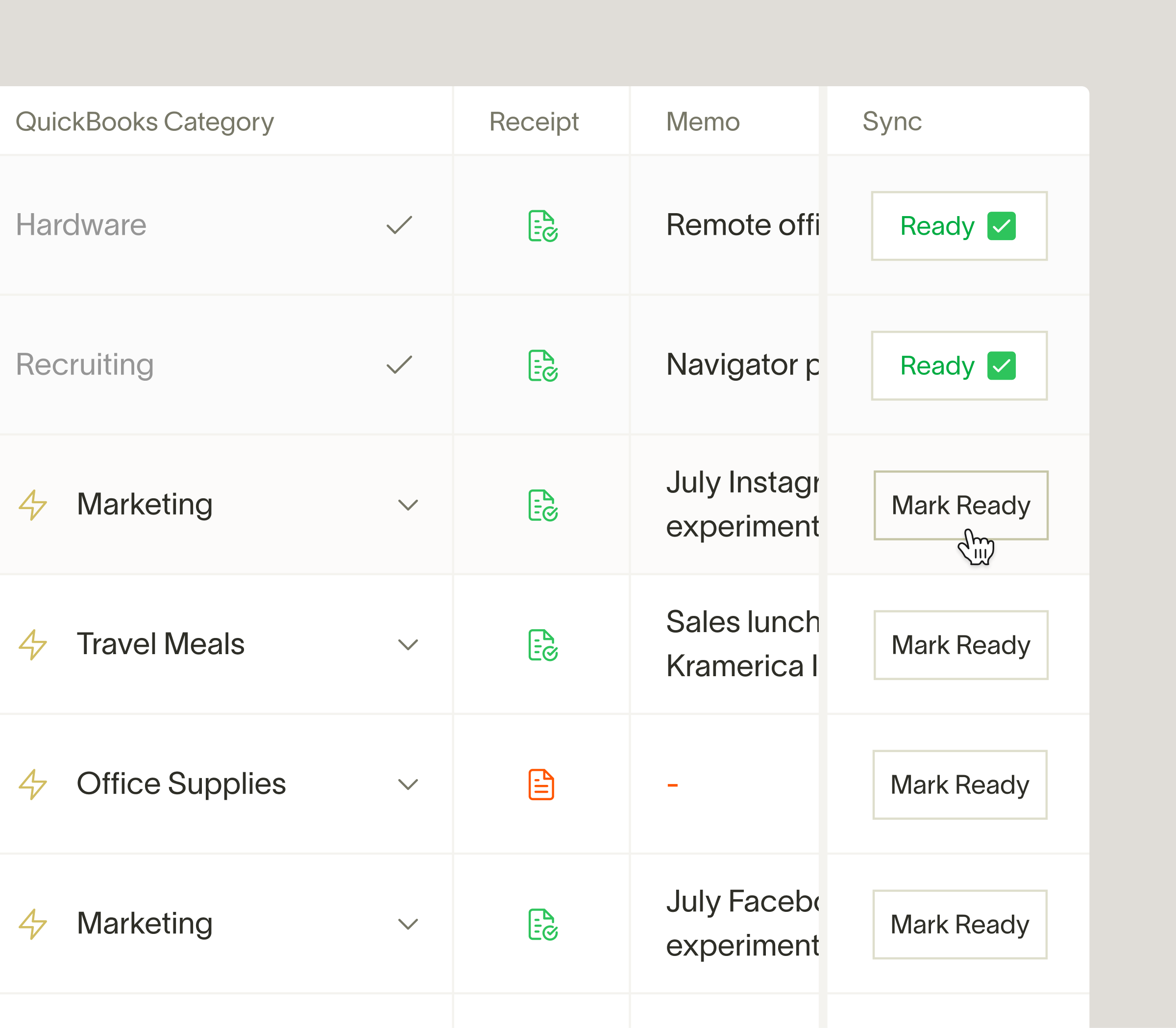This screenshot has width=1176, height=1028.
Task: Select the lightning icon next to Office Supplies
Action: click(x=33, y=784)
